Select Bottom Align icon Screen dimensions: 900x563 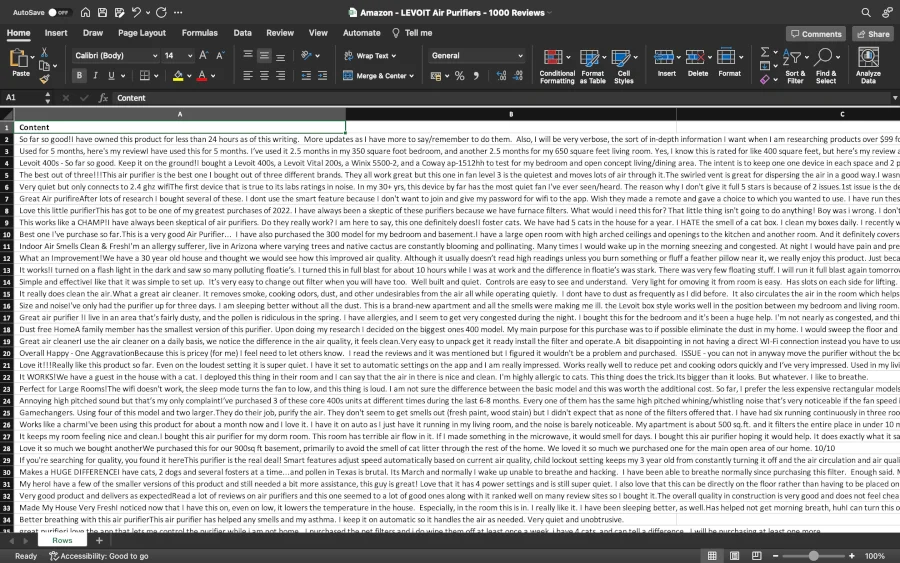(280, 55)
